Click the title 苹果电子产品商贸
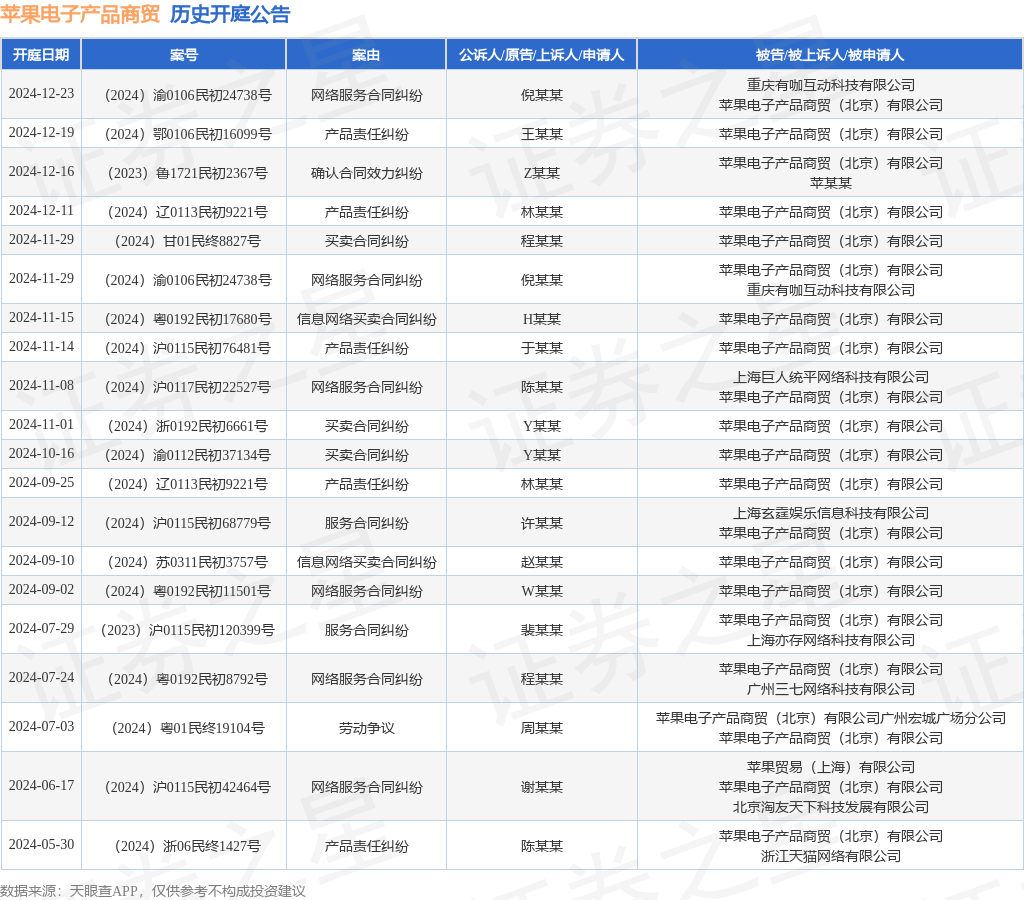1024x900 pixels. point(80,14)
